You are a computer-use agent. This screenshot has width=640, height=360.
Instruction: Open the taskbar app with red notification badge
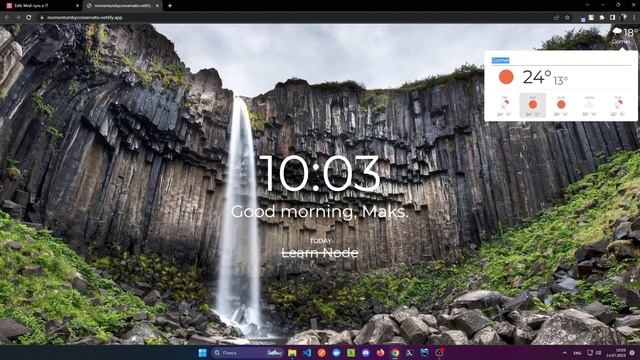440,352
